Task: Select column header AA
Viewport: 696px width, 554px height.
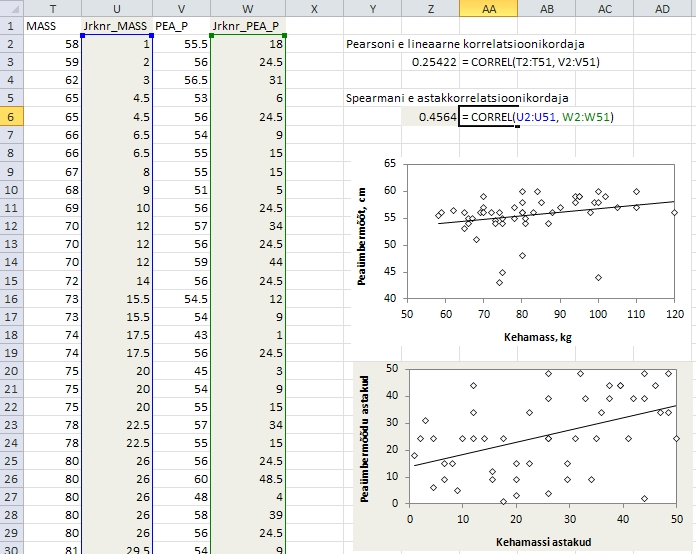Action: point(488,8)
